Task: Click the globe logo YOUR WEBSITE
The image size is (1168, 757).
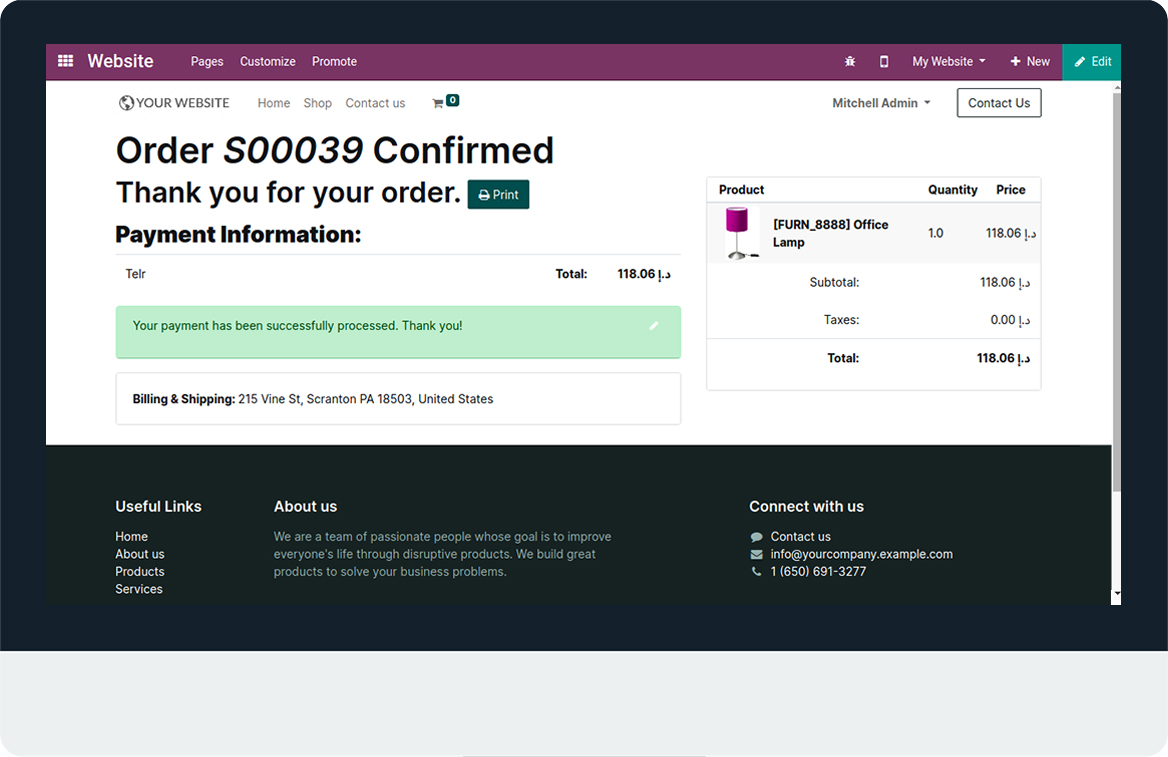Action: (174, 103)
